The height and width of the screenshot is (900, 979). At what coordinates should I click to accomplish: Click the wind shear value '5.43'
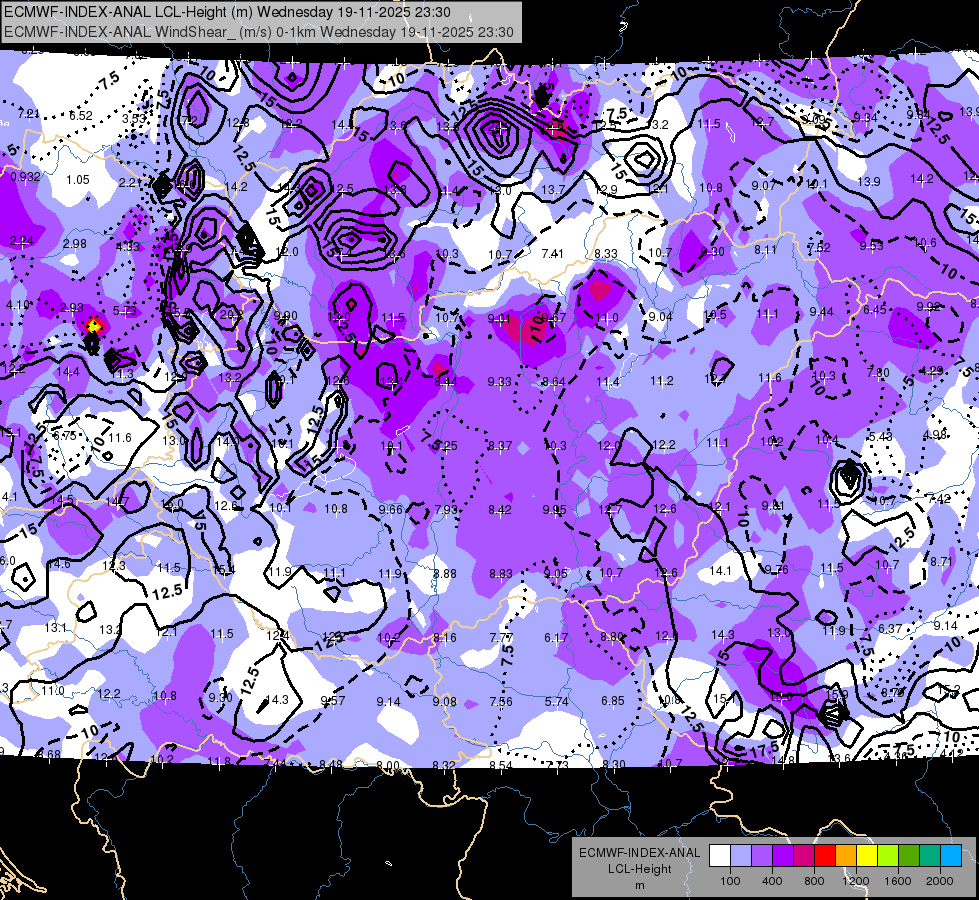pos(880,437)
